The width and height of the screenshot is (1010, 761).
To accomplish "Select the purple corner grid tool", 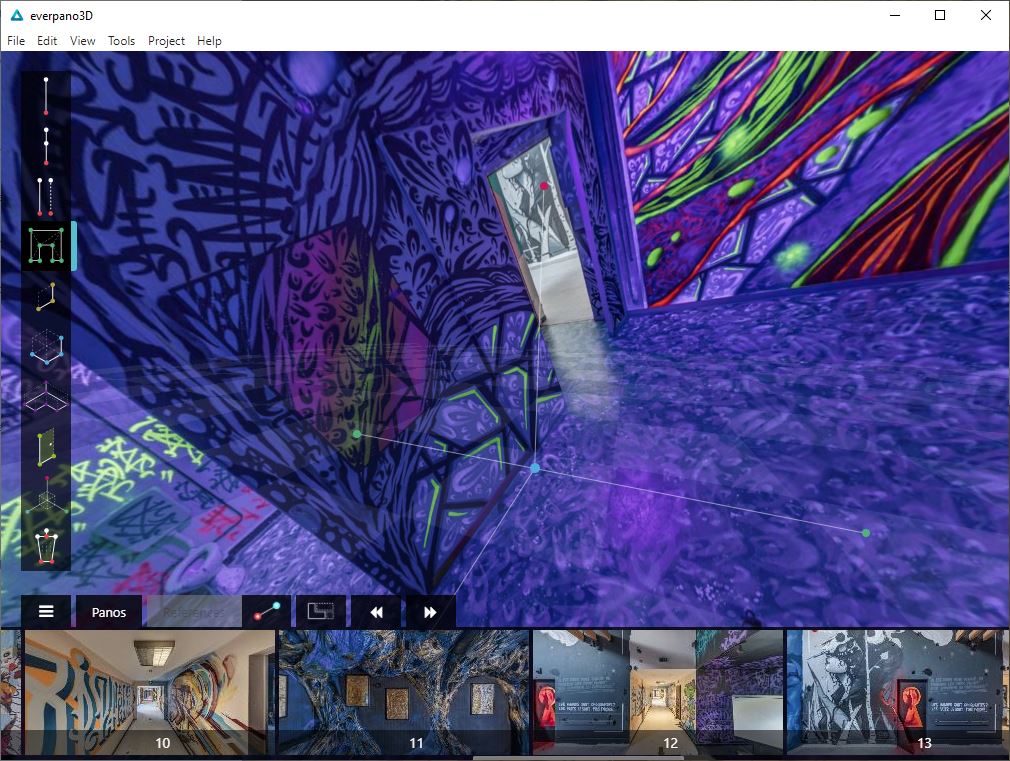I will pyautogui.click(x=46, y=396).
